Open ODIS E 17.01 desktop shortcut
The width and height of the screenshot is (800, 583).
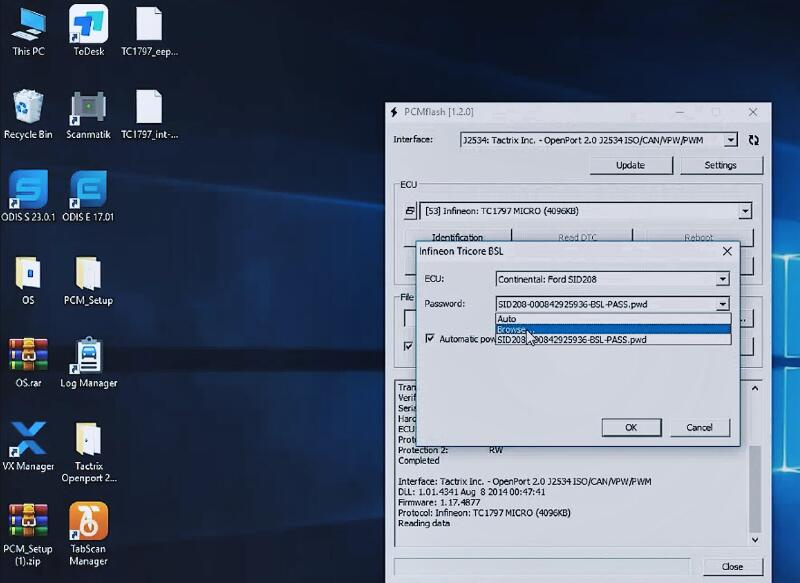point(88,190)
